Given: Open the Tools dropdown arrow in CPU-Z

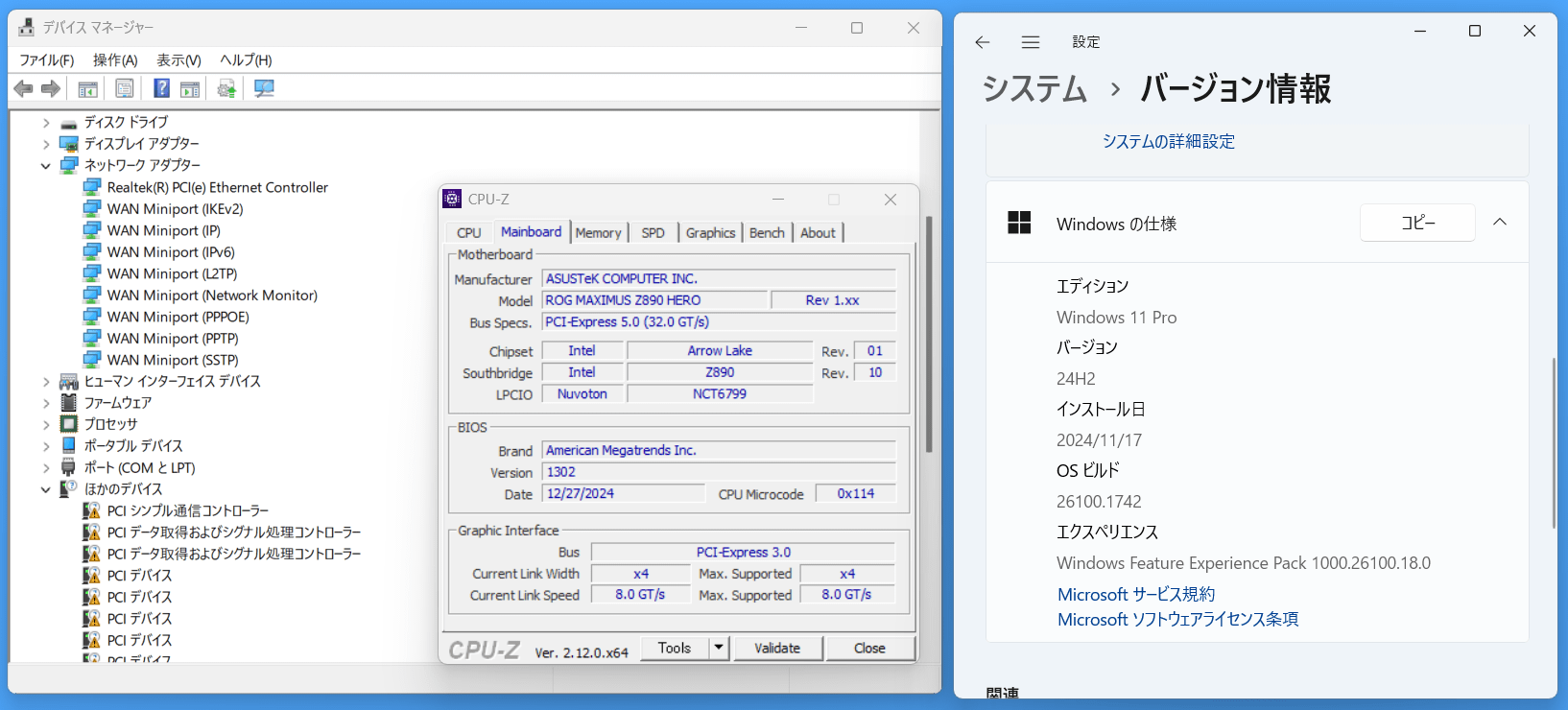Looking at the screenshot, I should coord(718,648).
